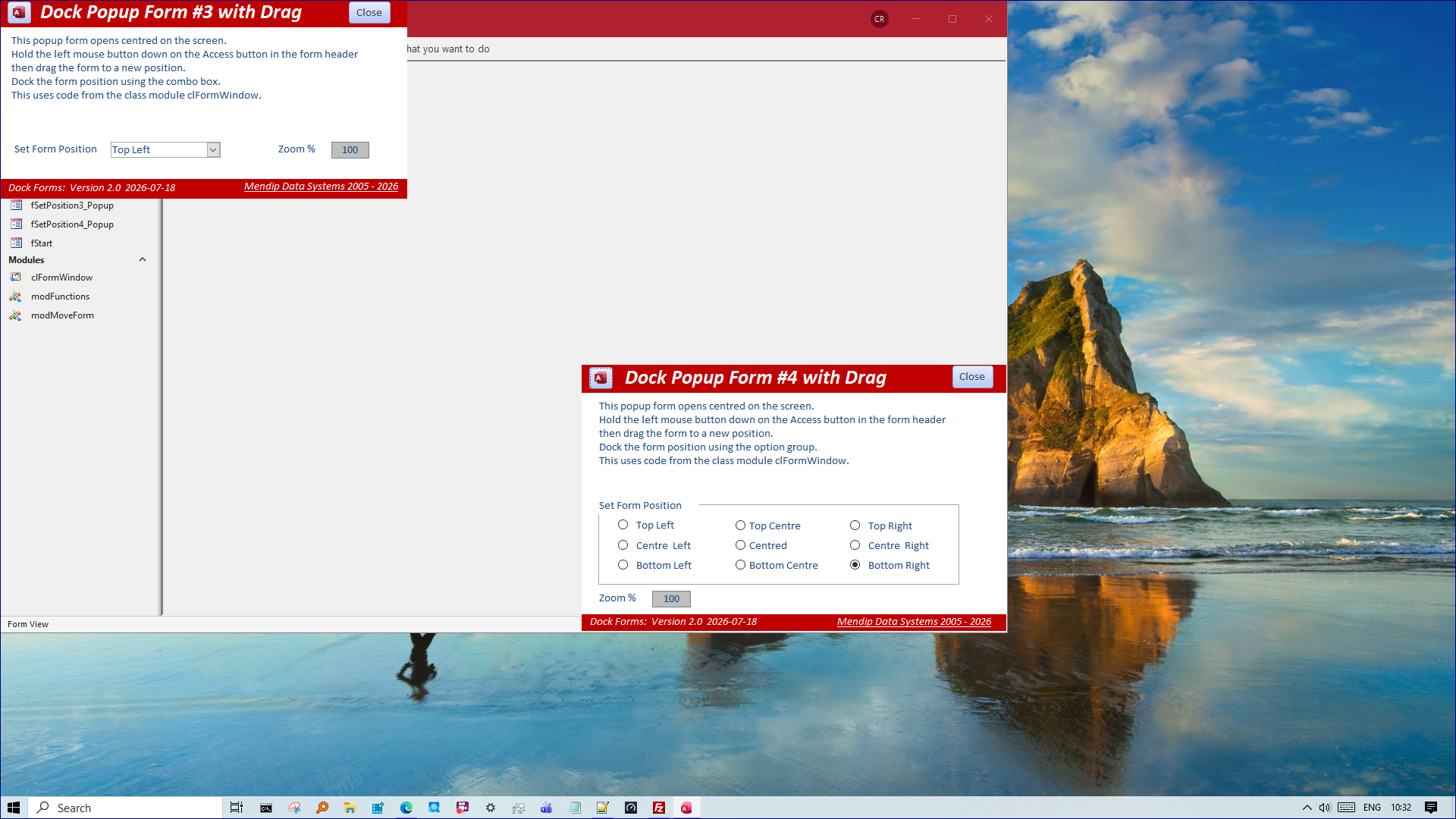Open the fStart form
Screen dimensions: 1456x819
tap(42, 243)
